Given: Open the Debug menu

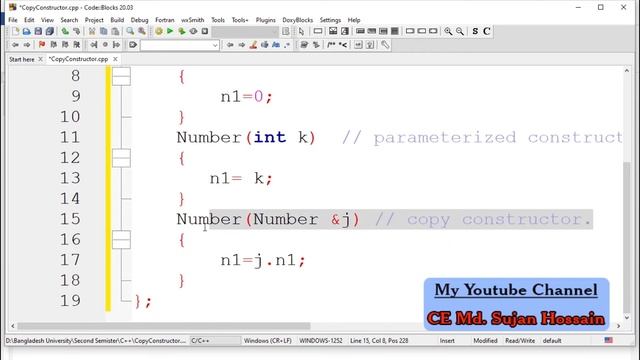Looking at the screenshot, I should (139, 20).
